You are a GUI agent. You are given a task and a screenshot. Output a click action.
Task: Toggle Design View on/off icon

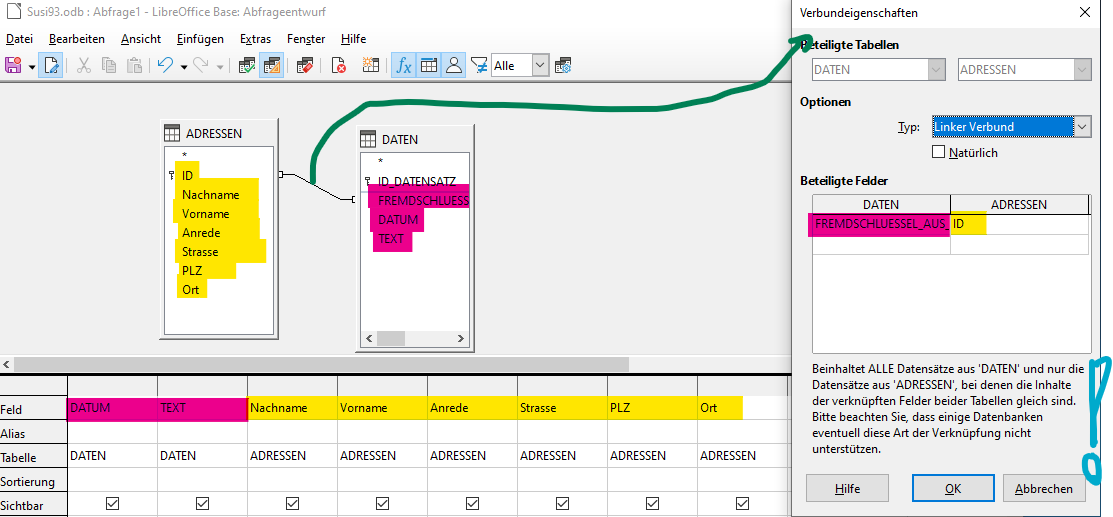click(x=272, y=66)
